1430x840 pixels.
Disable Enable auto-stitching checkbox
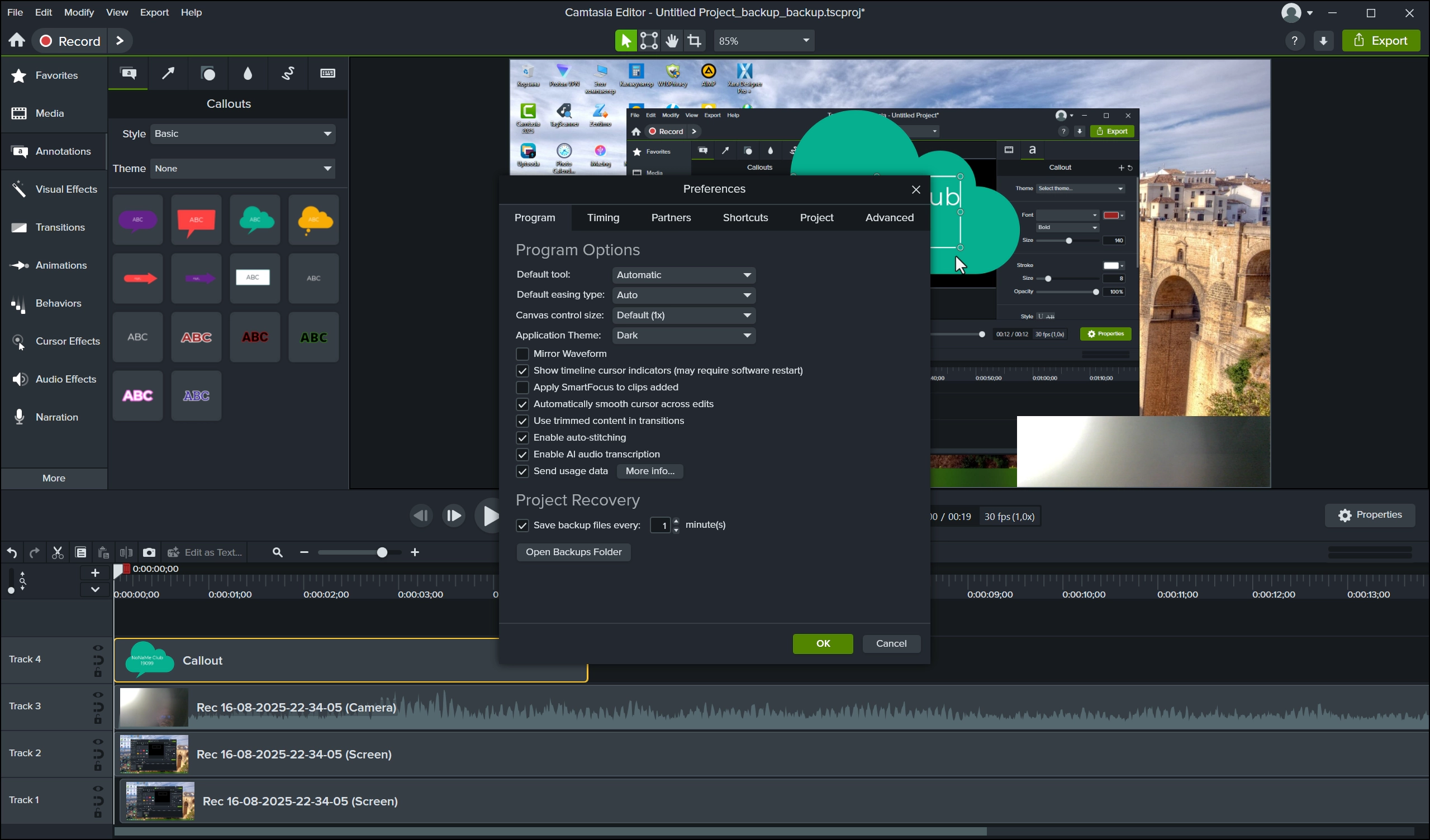(522, 438)
